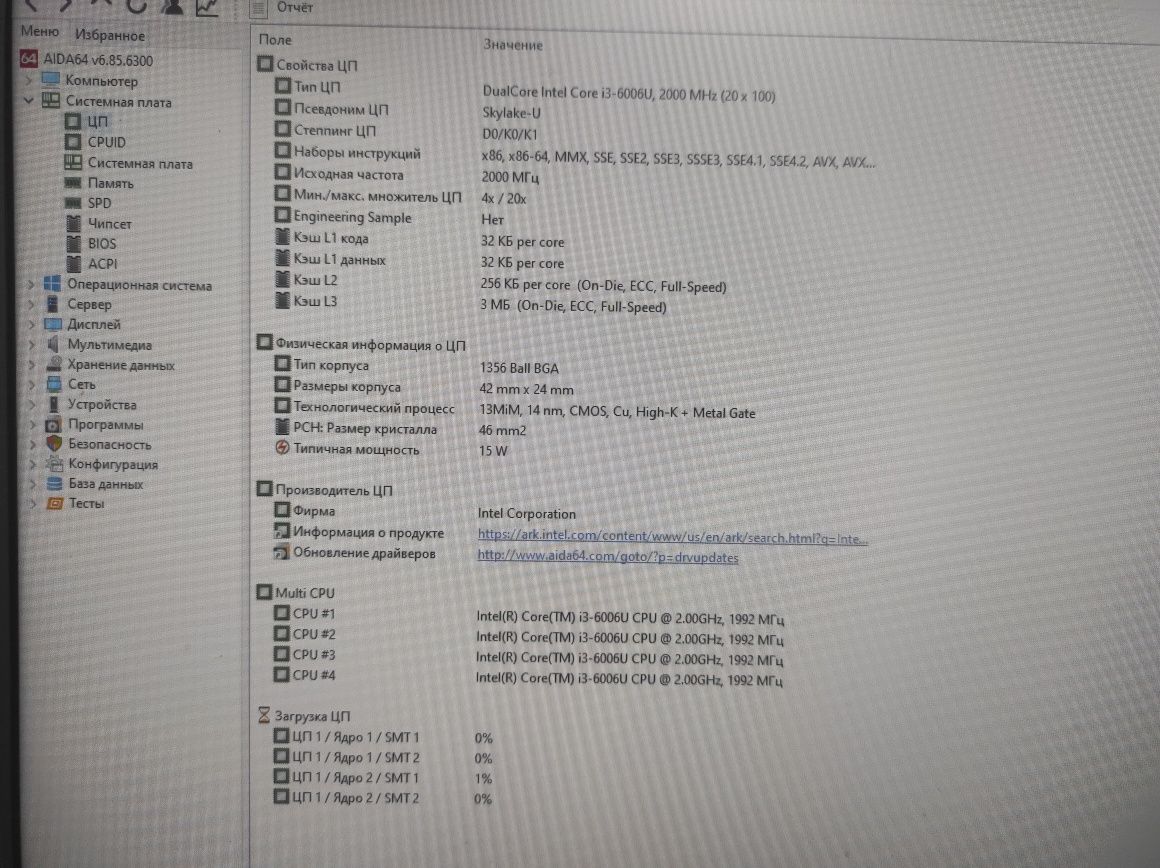Viewport: 1160px width, 868px height.
Task: Select the AIDA64 v6.85.6300 root node
Action: point(98,60)
